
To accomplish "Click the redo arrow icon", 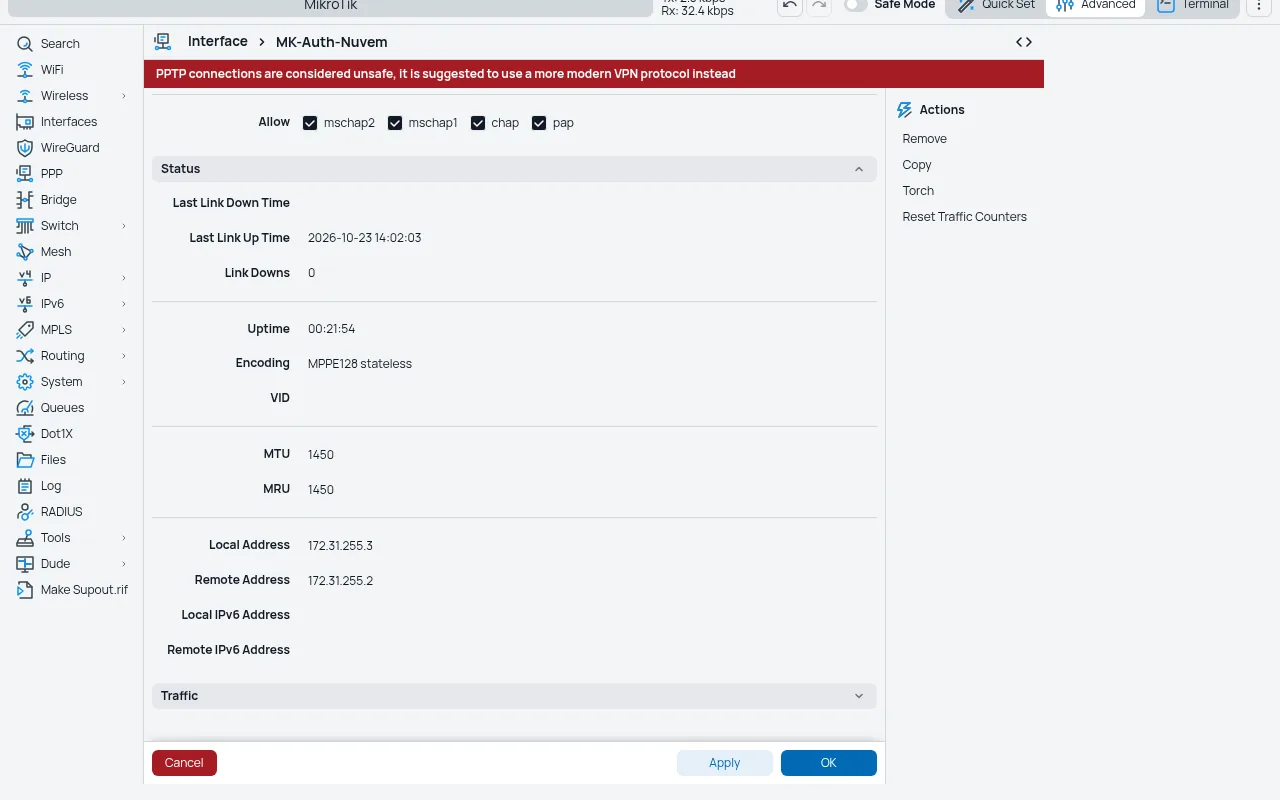I will point(819,5).
